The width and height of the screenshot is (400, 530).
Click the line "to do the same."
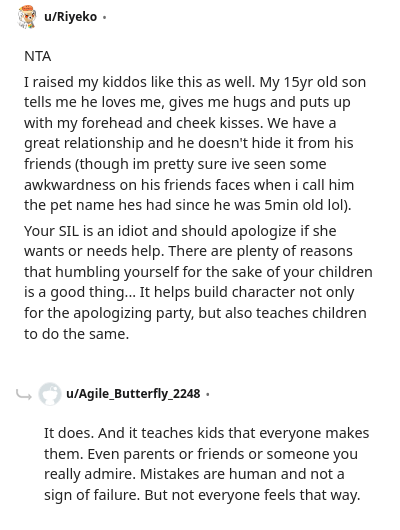click(x=77, y=334)
